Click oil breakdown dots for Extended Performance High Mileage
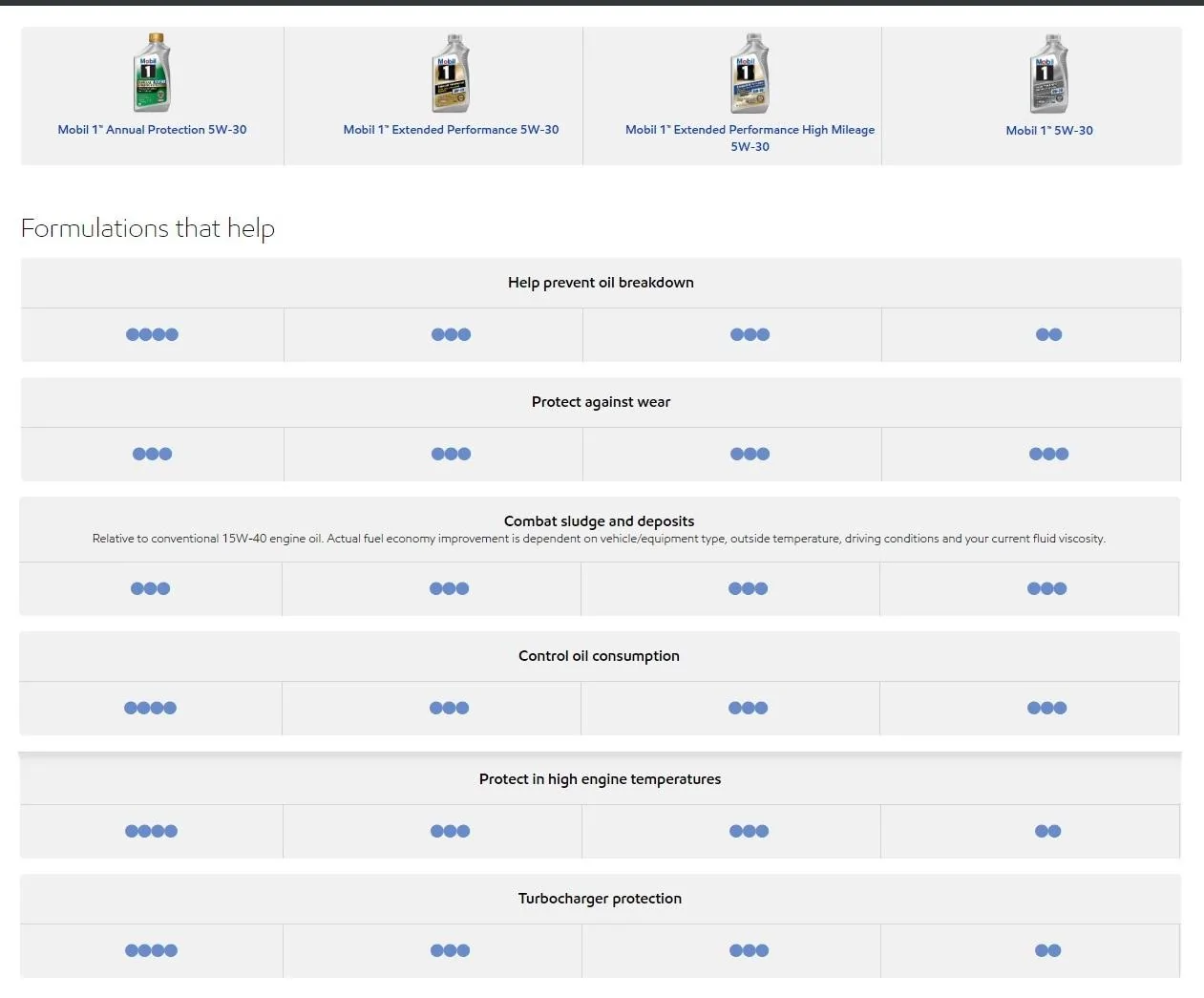Screen dimensions: 1204x998 pyautogui.click(x=750, y=334)
